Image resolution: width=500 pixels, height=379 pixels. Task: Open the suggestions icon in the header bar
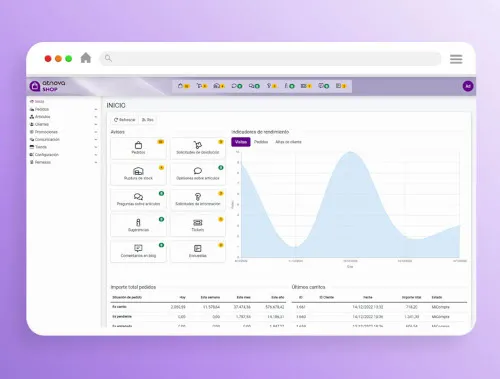(x=289, y=86)
